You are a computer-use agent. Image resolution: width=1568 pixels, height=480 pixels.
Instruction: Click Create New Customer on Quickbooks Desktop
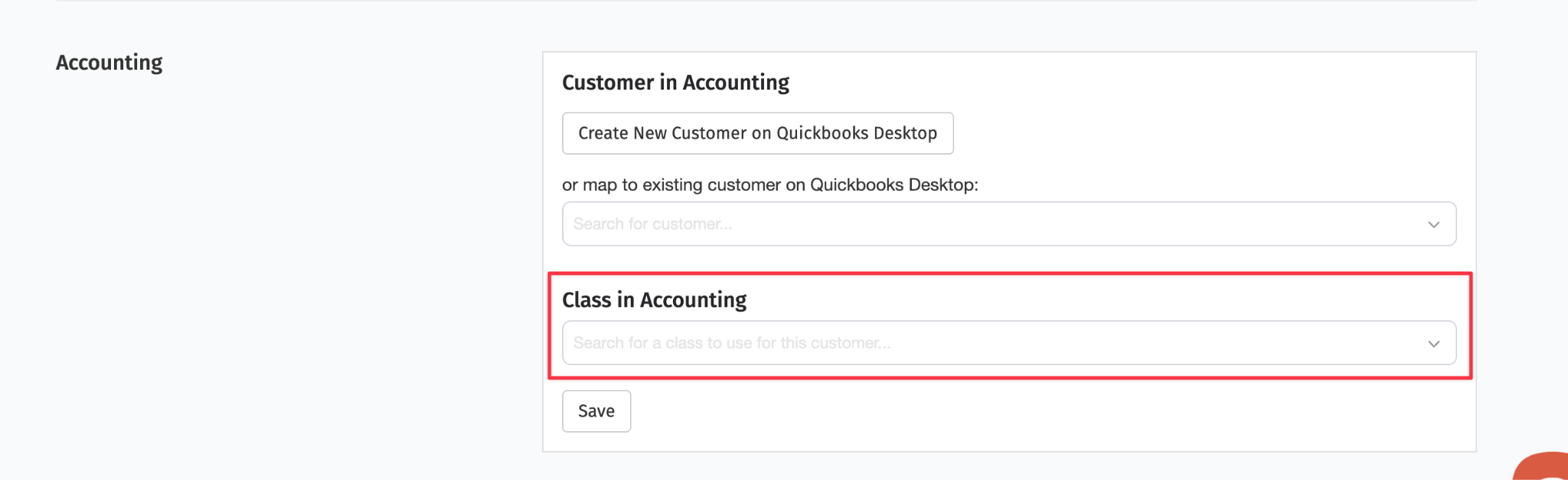757,133
